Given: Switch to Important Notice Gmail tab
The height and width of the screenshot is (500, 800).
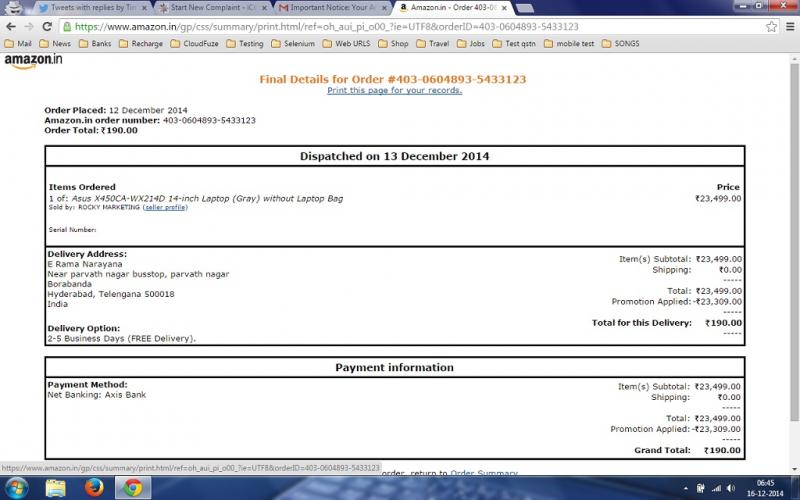Looking at the screenshot, I should [332, 8].
